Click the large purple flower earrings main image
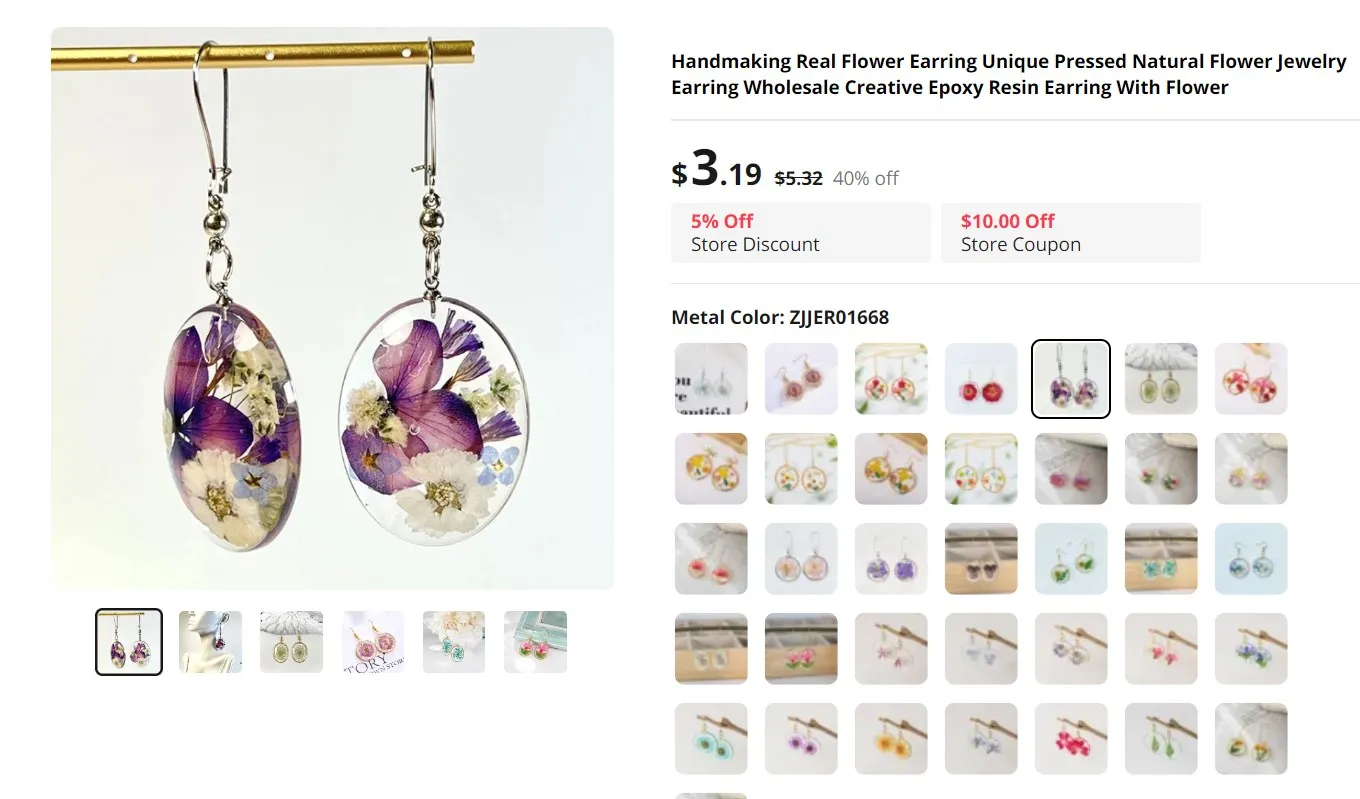The image size is (1360, 799). (332, 308)
